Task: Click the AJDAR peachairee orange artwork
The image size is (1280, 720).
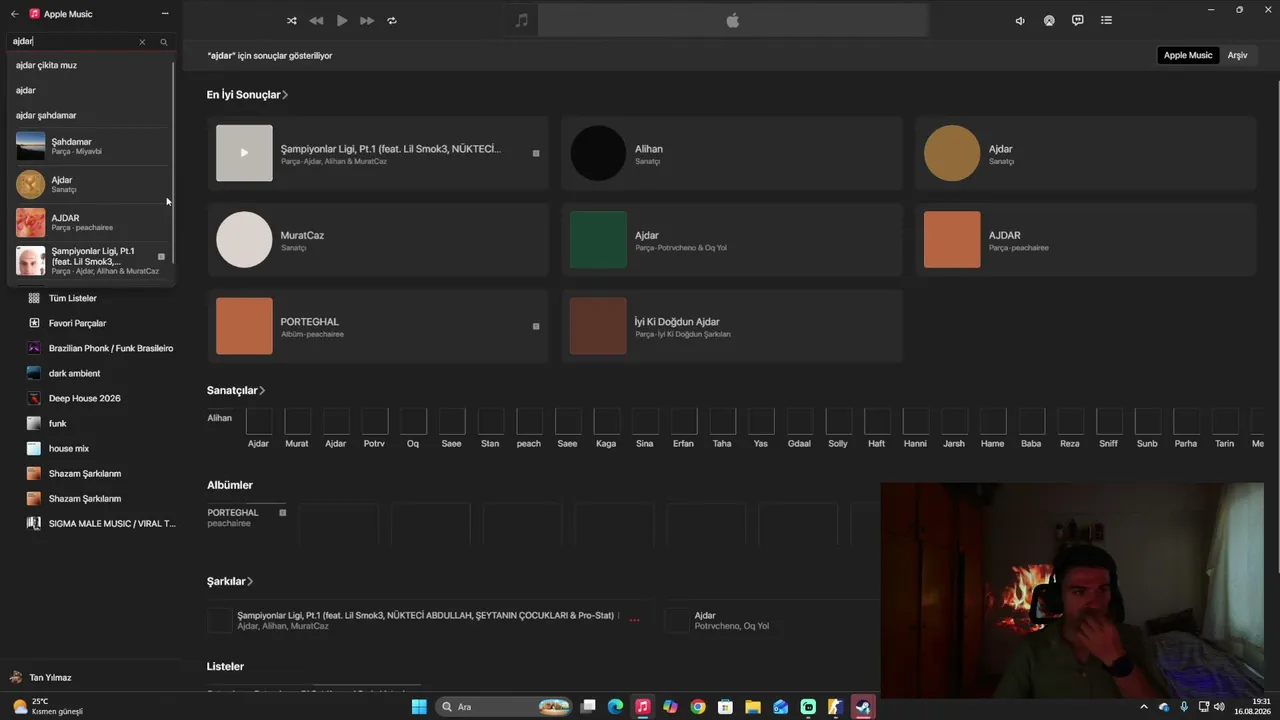Action: [952, 240]
